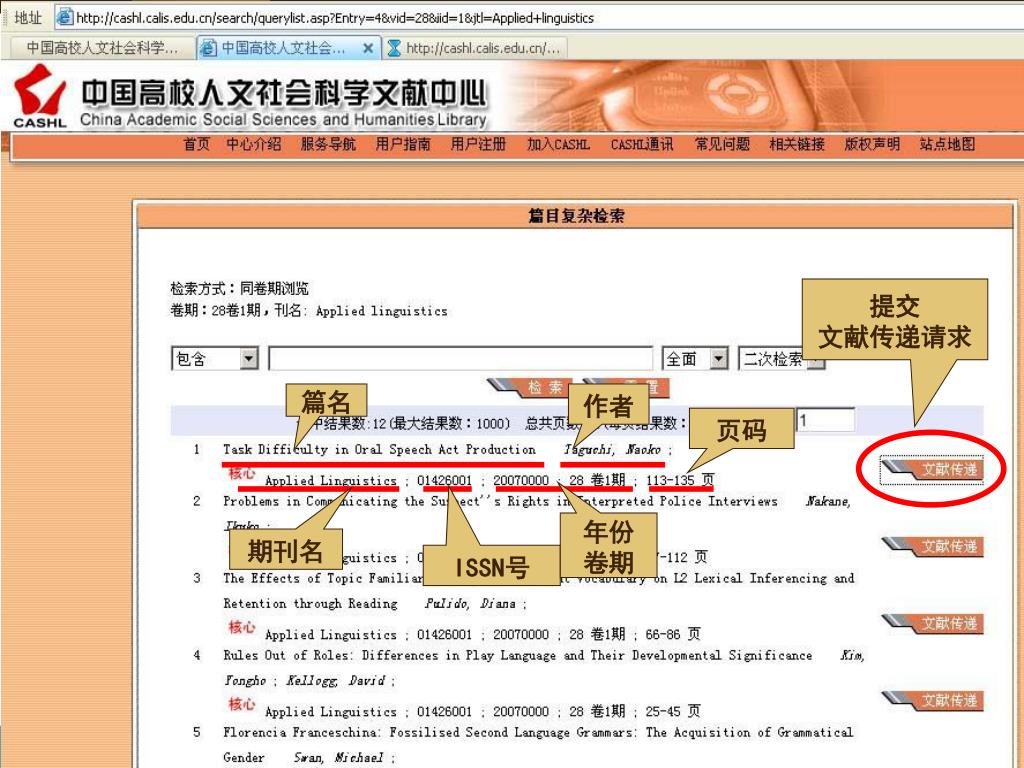Click the CASHL logo in the header
1024x768 pixels.
pyautogui.click(x=40, y=96)
